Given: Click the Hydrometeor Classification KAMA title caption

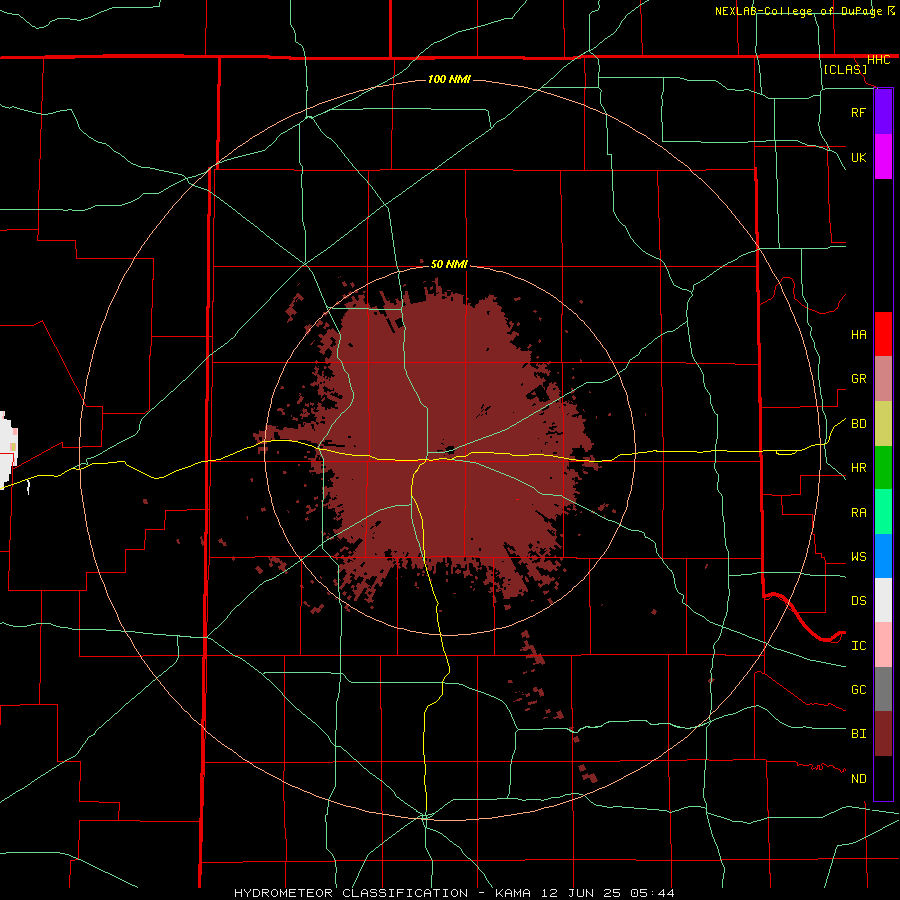Looking at the screenshot, I should tap(454, 893).
